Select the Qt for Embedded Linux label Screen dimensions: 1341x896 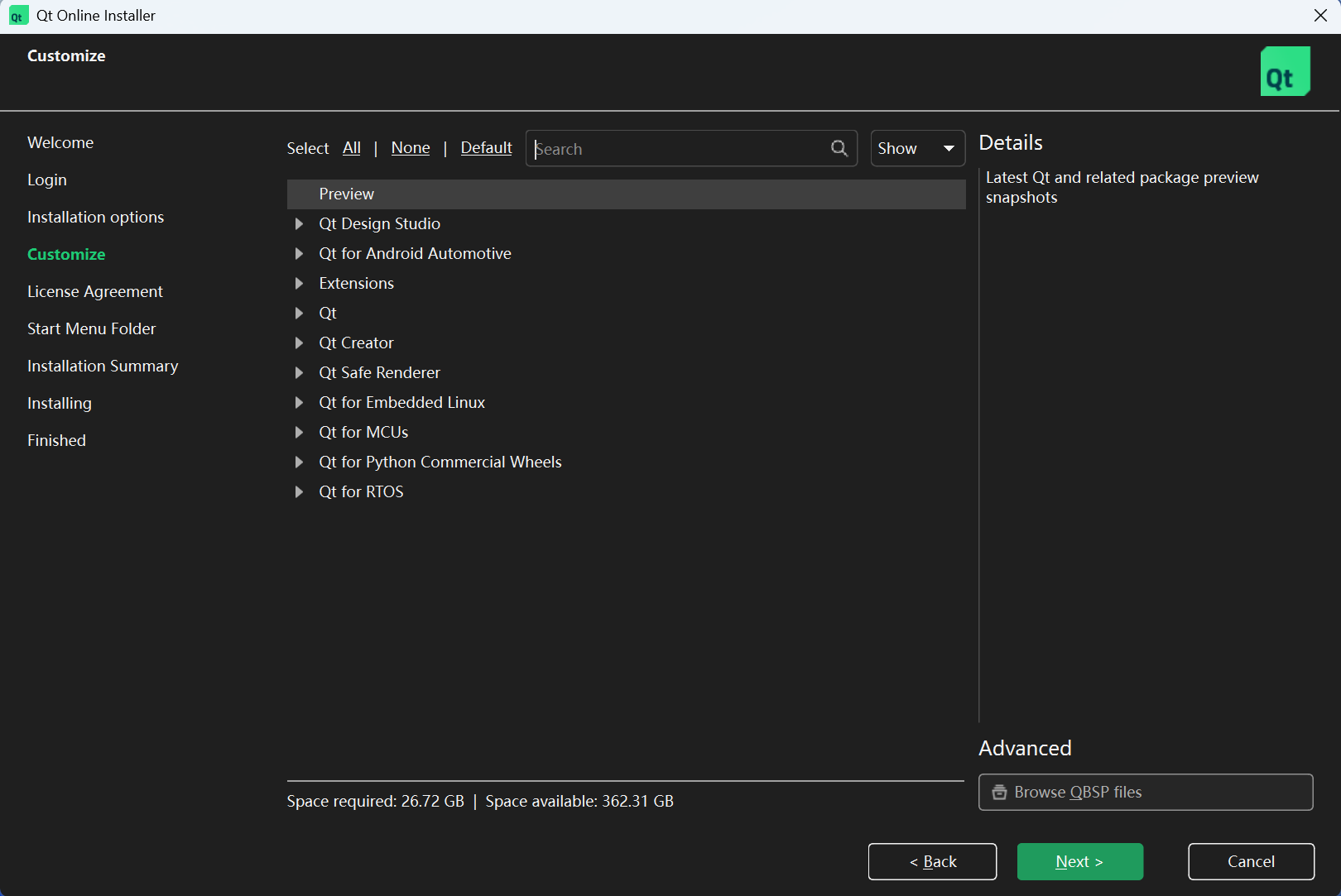click(x=402, y=403)
